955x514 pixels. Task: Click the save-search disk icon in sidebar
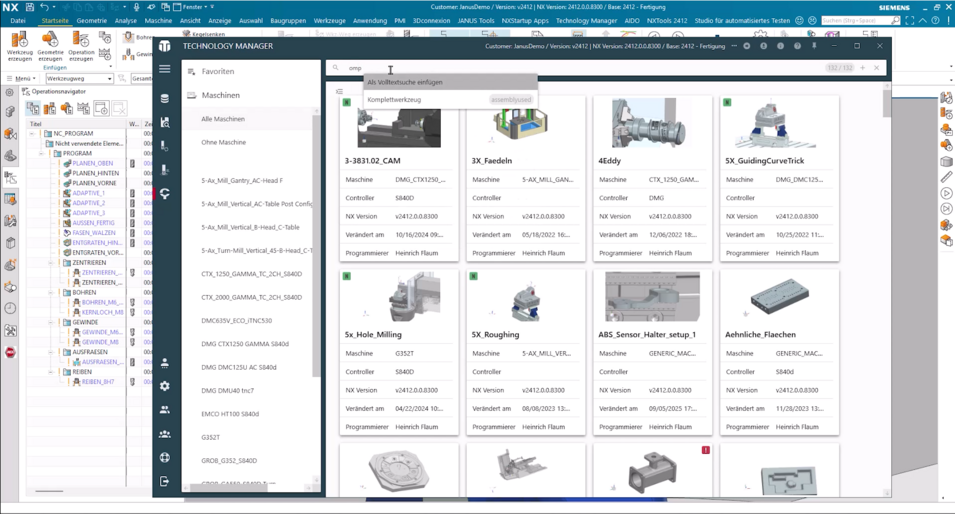[164, 122]
